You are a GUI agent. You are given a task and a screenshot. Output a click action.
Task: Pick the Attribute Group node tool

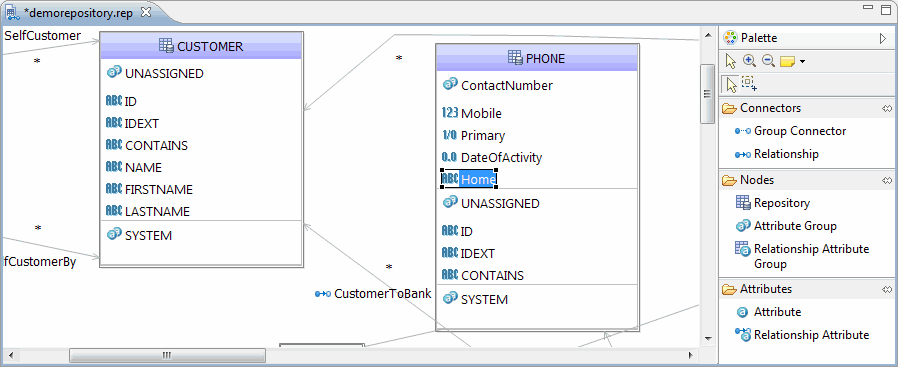[786, 226]
